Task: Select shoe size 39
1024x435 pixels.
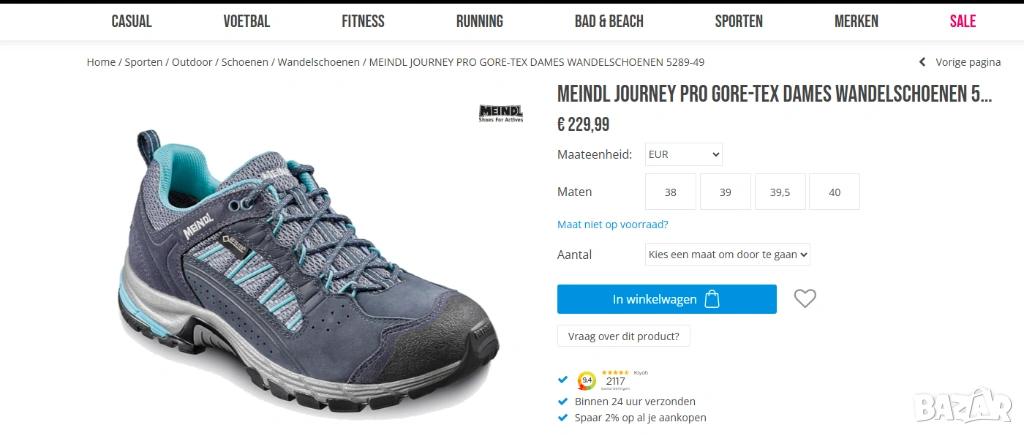Action: (725, 192)
